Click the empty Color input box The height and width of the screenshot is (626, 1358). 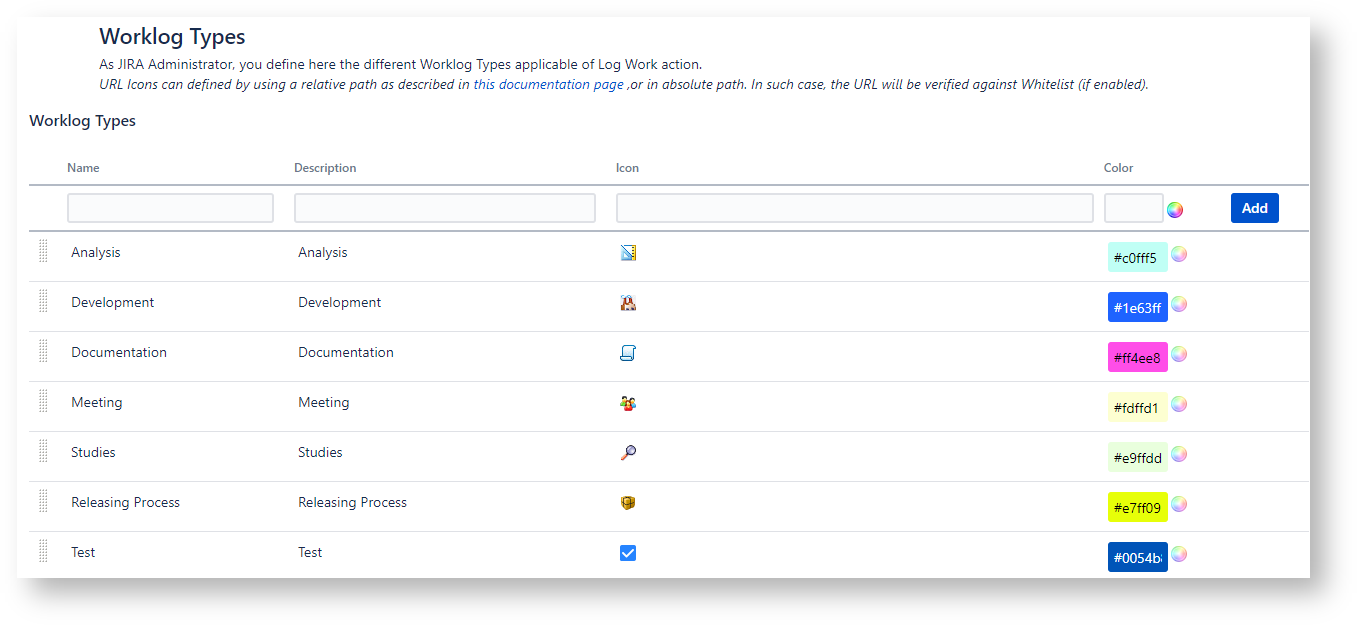[x=1133, y=208]
